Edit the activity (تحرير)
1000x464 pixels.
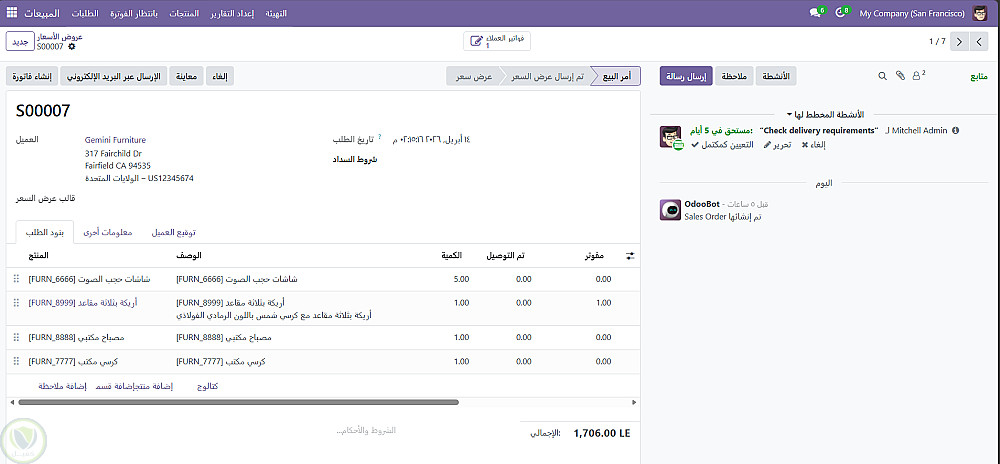tap(777, 145)
